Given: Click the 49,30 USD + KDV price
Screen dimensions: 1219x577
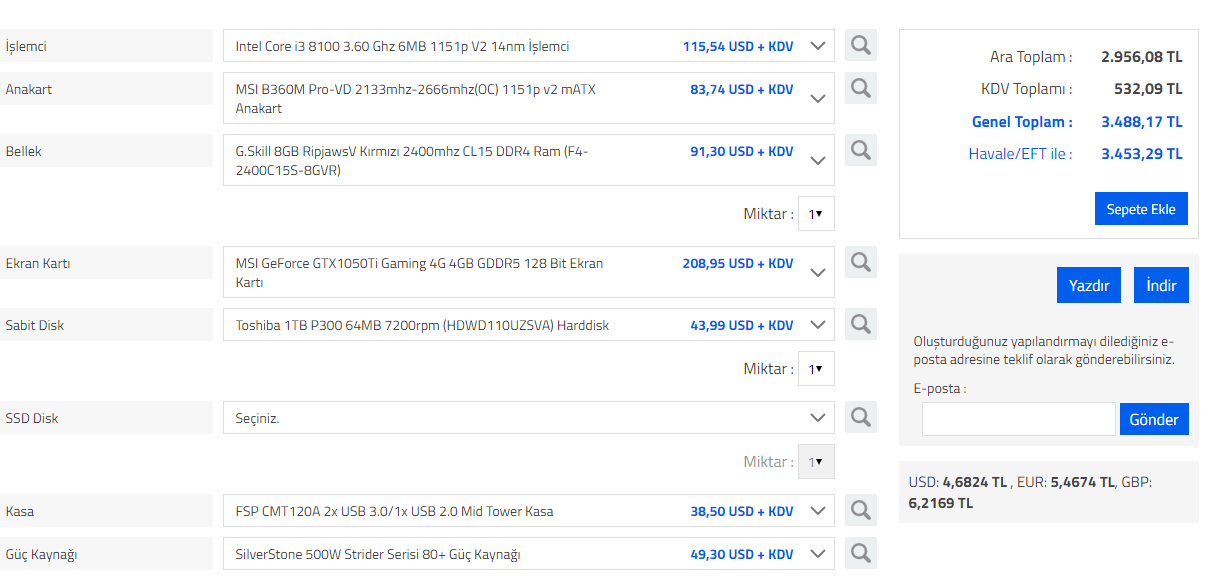Looking at the screenshot, I should 742,554.
